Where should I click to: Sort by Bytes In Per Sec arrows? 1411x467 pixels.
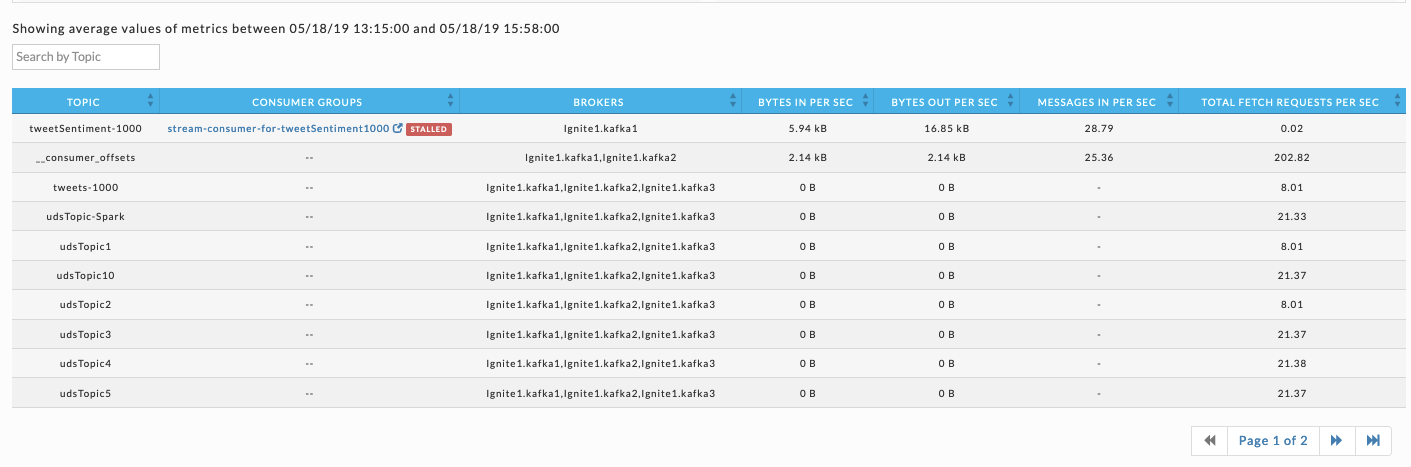coord(866,101)
